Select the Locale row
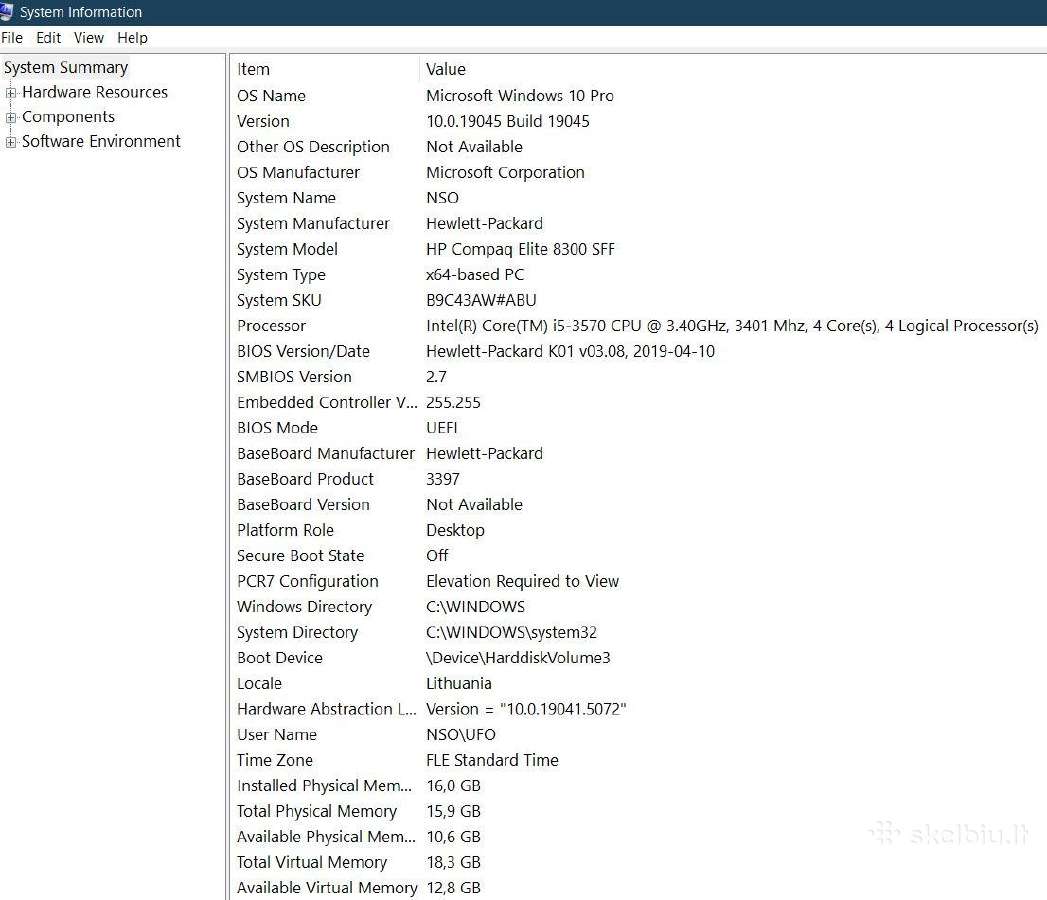This screenshot has width=1047, height=900. click(259, 684)
